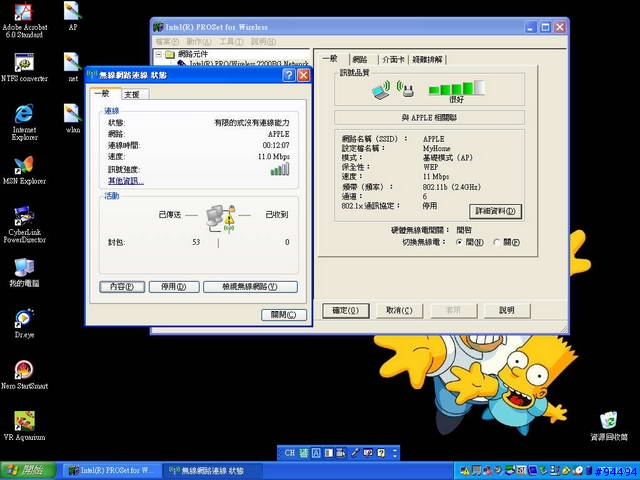Switch to Intel(R) PROSet taskbar button
Screen dimensions: 640x480
(x=111, y=471)
